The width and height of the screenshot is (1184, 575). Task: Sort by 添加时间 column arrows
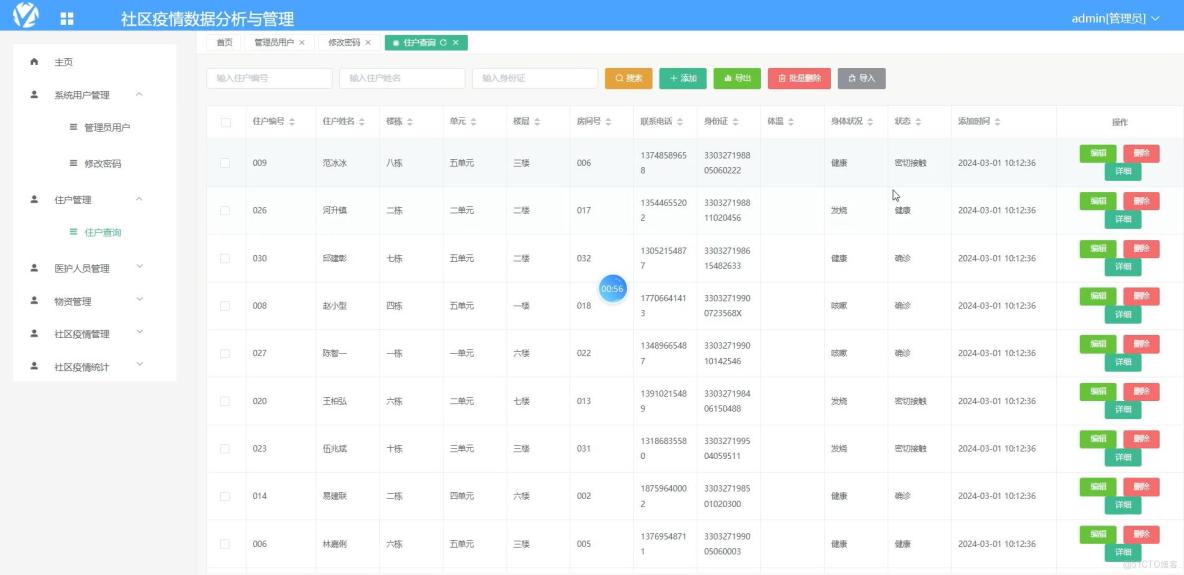coord(997,122)
